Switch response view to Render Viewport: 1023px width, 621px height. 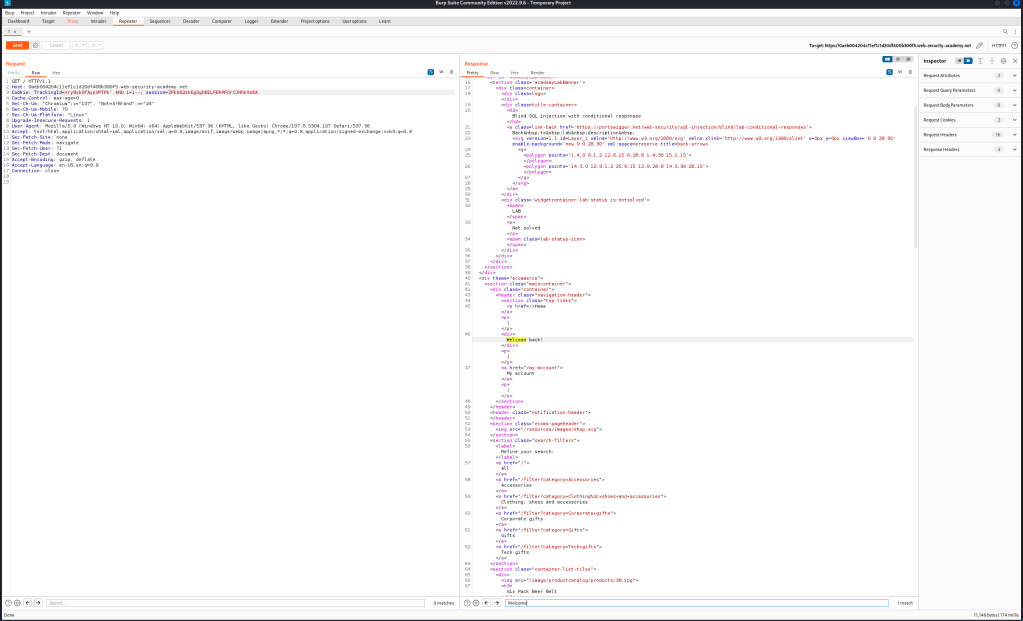pyautogui.click(x=537, y=73)
